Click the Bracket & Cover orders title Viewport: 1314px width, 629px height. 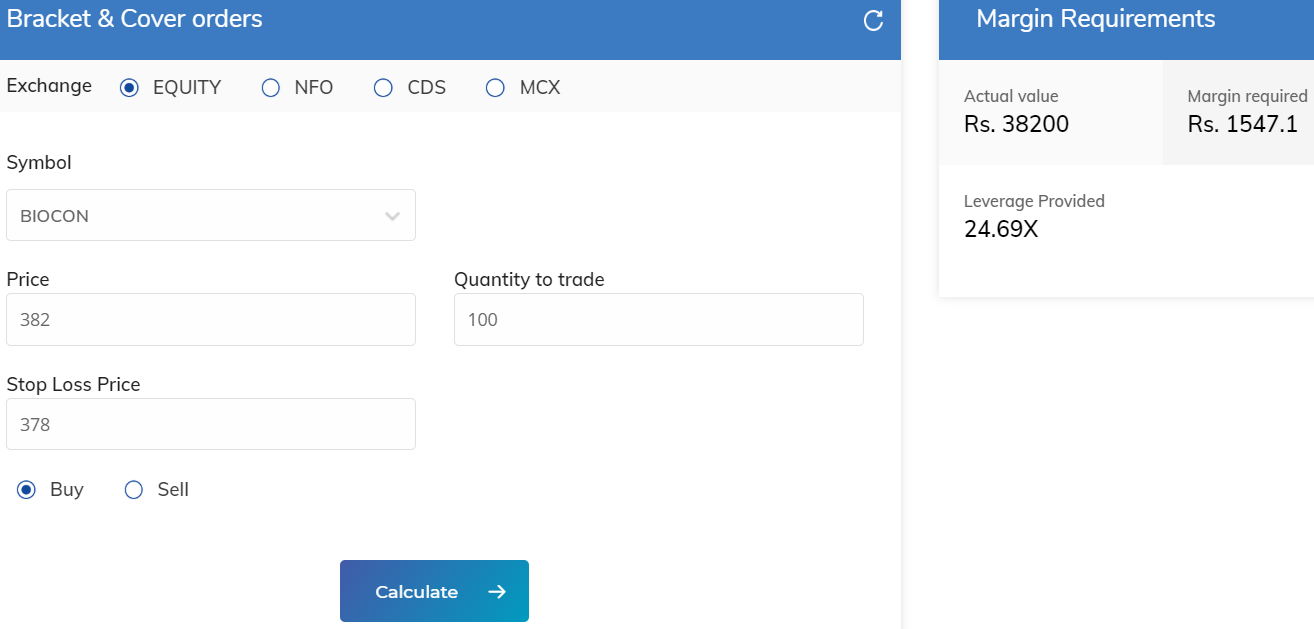(x=133, y=18)
